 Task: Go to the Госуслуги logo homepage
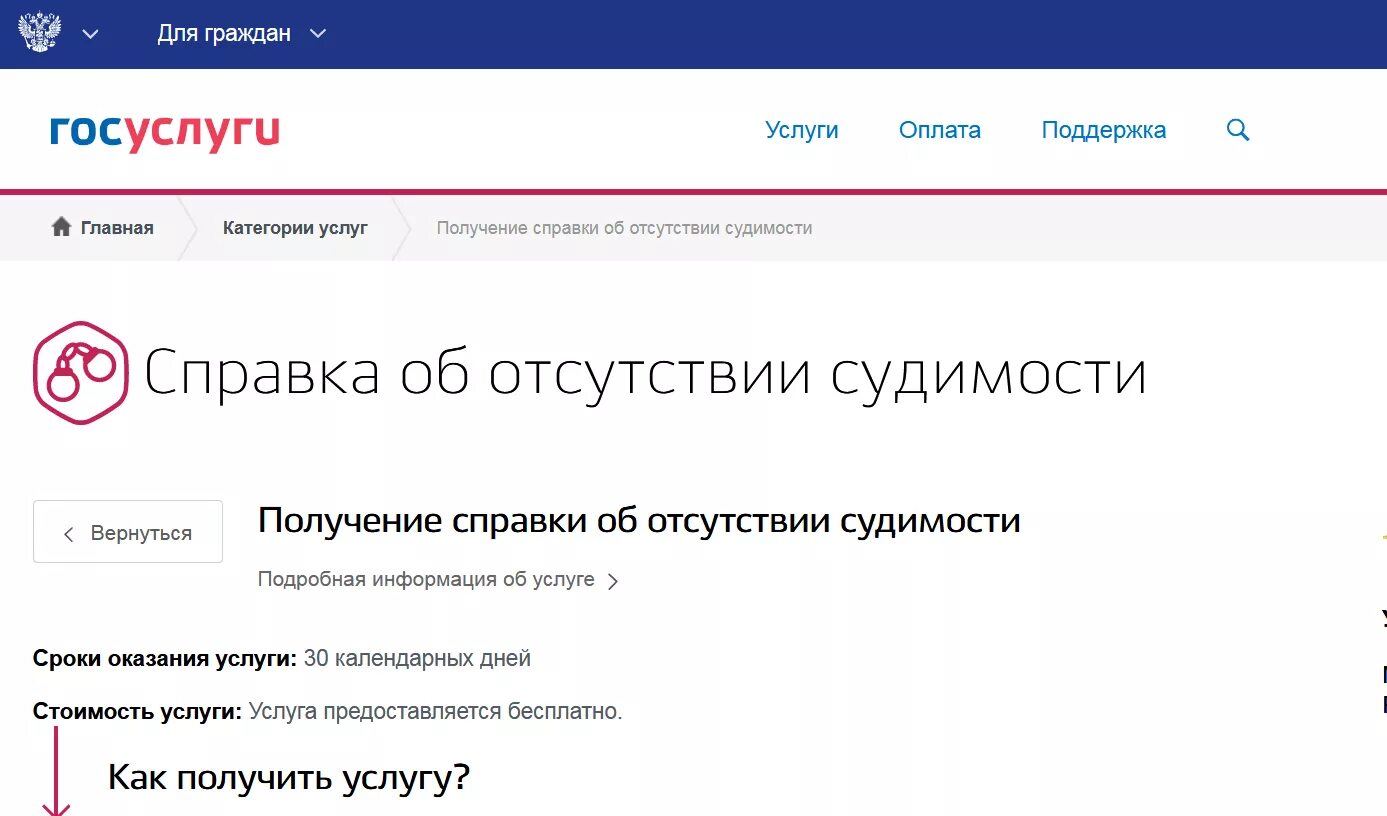[165, 131]
